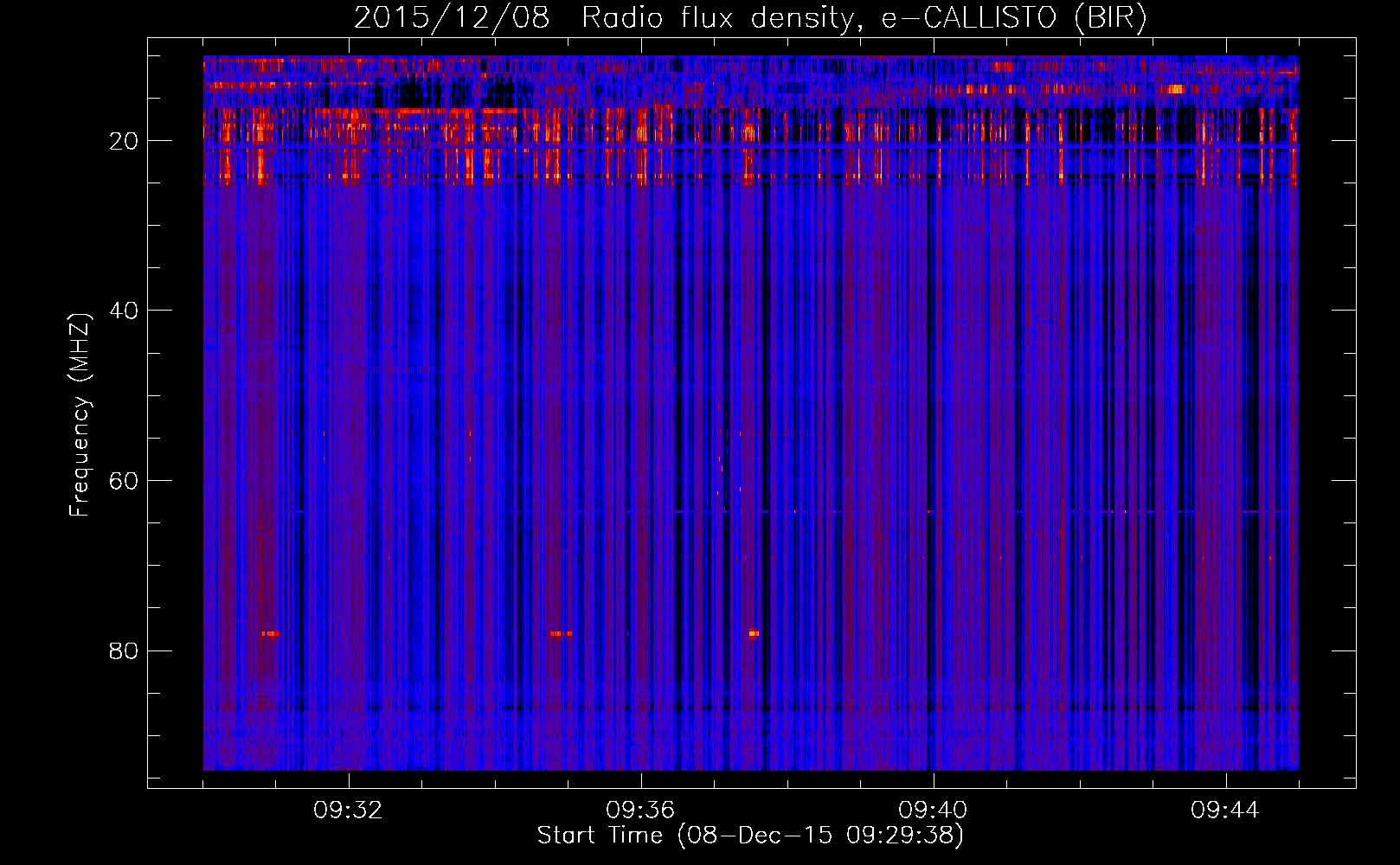Click the "Frequency (MHZ)" y-axis label
1400x865 pixels.
(80, 415)
